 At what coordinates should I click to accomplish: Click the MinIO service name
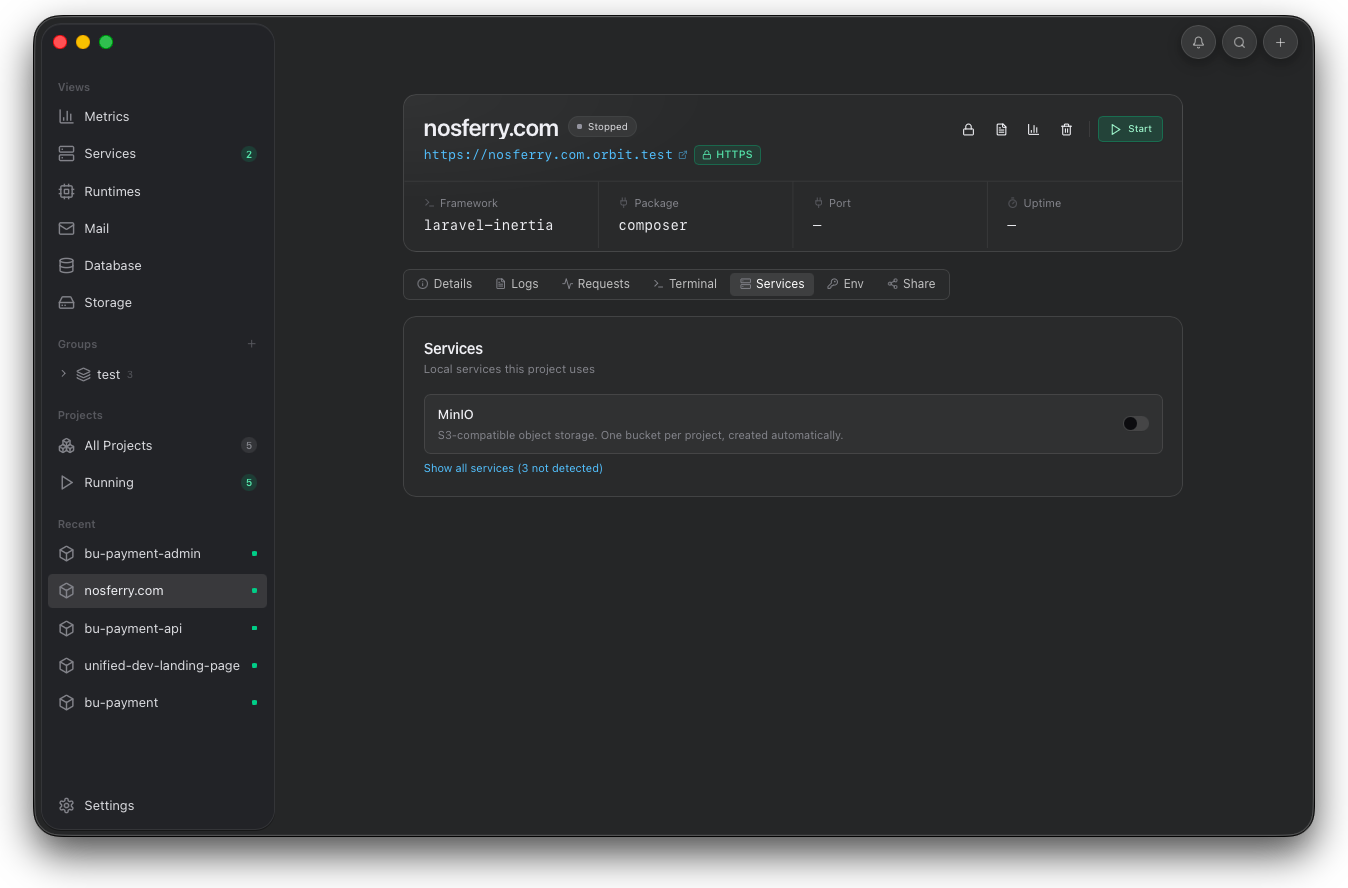[456, 415]
